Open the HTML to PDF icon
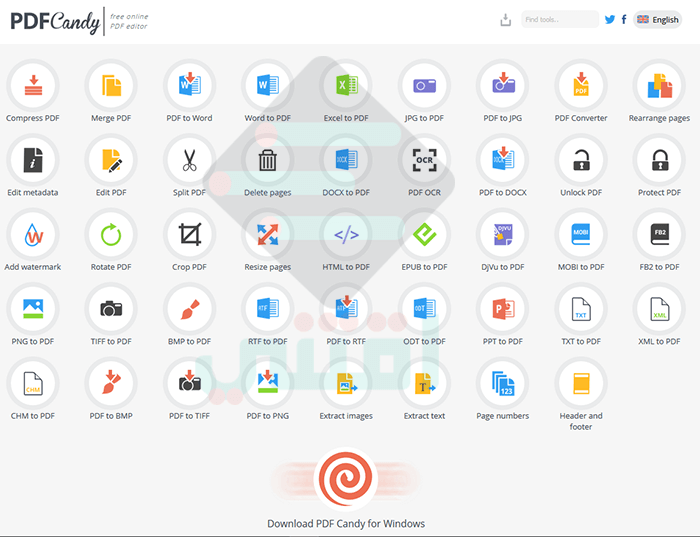The height and width of the screenshot is (537, 700). click(x=346, y=234)
